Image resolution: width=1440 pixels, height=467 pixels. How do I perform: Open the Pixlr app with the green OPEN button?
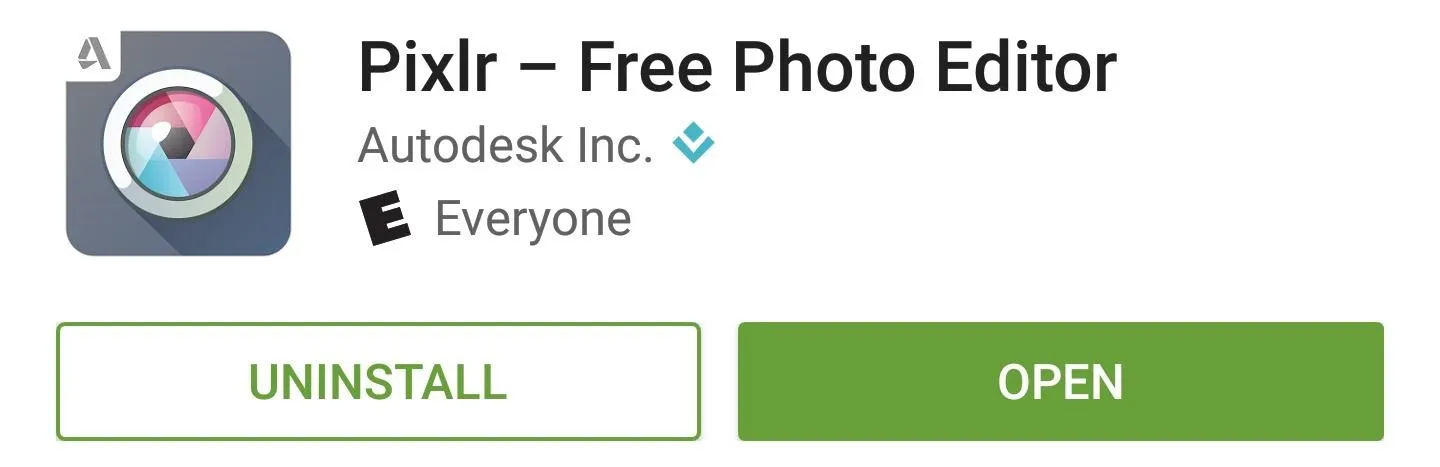[1061, 381]
